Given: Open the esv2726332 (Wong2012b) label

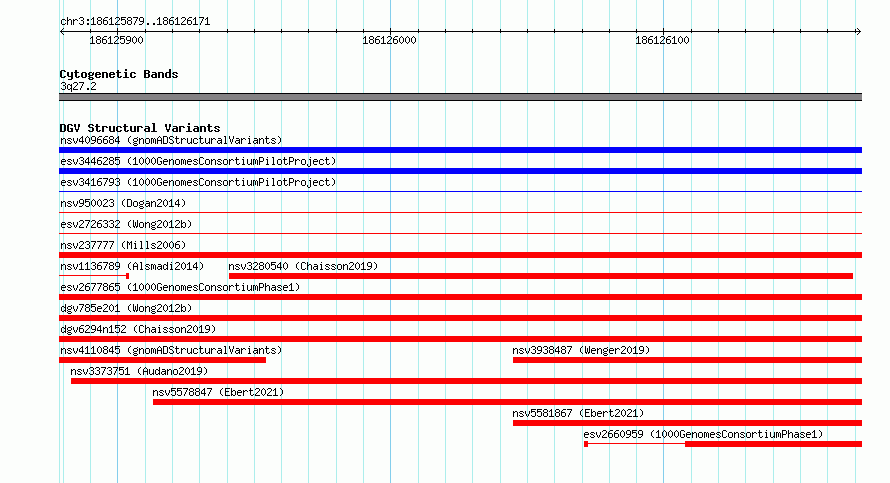Looking at the screenshot, I should pos(126,224).
